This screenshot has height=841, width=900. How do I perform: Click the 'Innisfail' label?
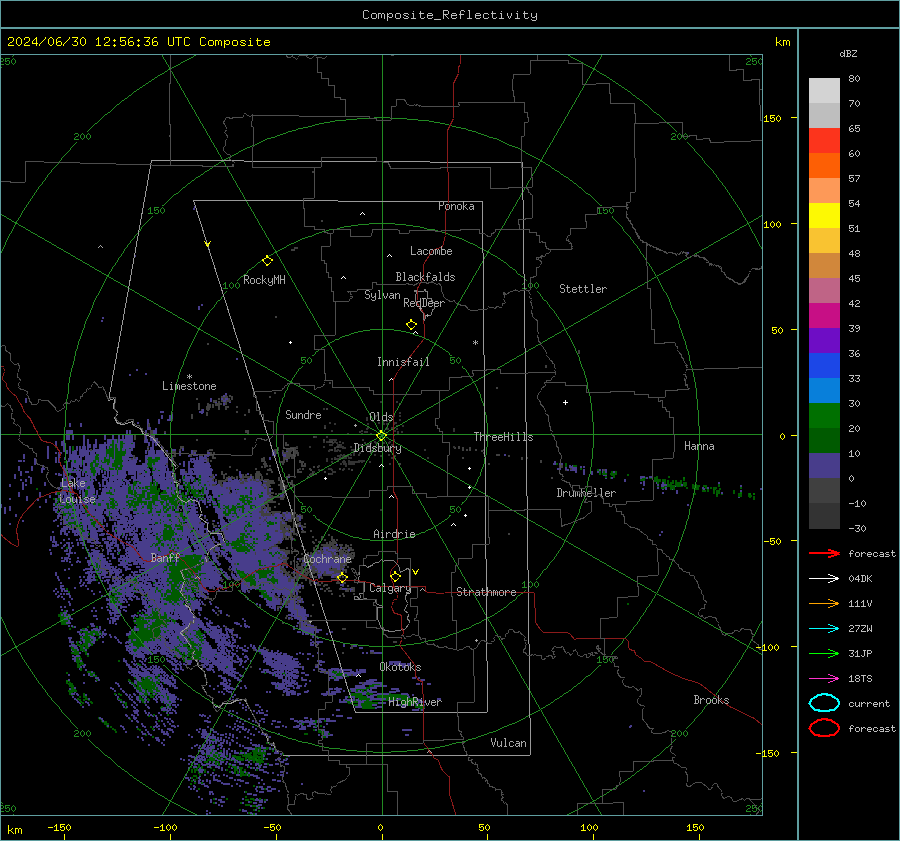[x=403, y=362]
